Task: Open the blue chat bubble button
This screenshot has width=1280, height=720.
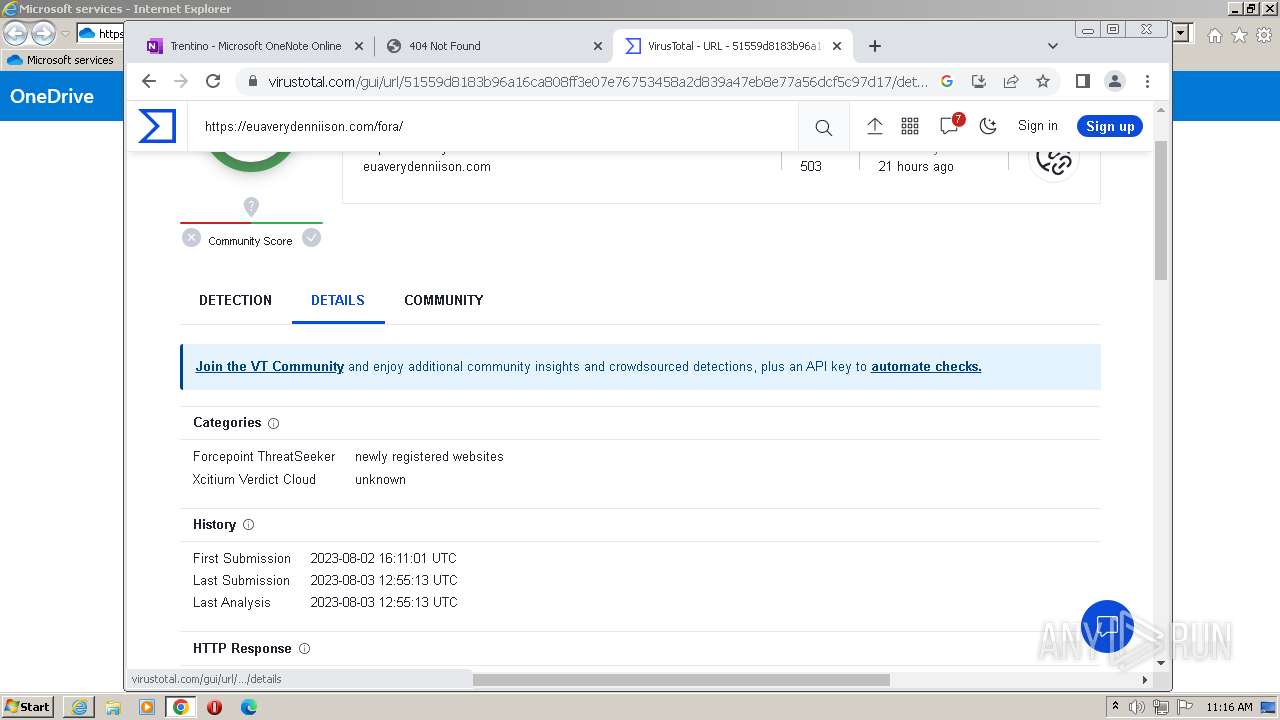Action: (x=1107, y=626)
